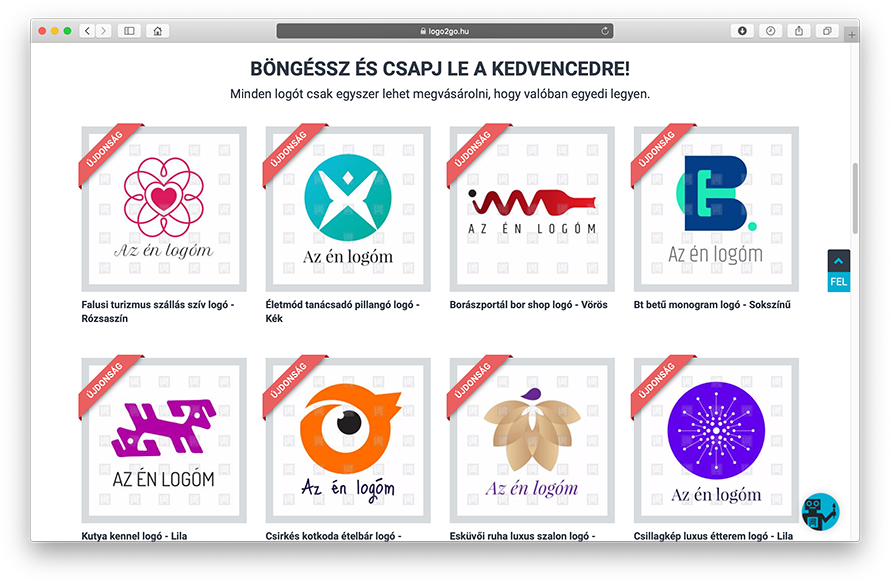Screen dimensions: 890x583
Task: Open the home page icon
Action: pyautogui.click(x=158, y=31)
